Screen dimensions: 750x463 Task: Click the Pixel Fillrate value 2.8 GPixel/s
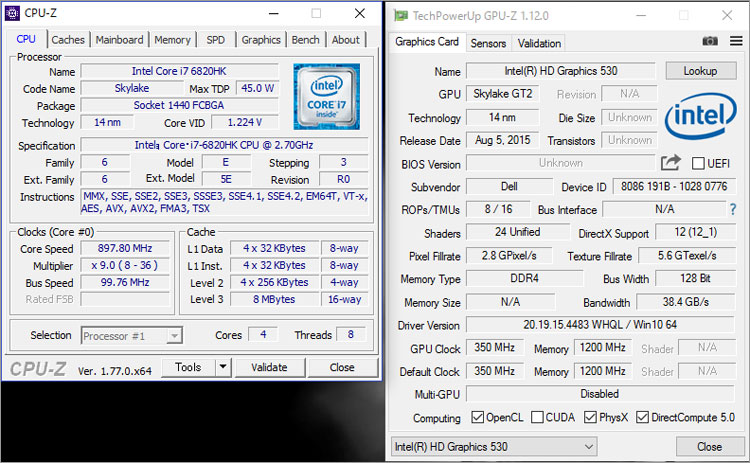509,255
